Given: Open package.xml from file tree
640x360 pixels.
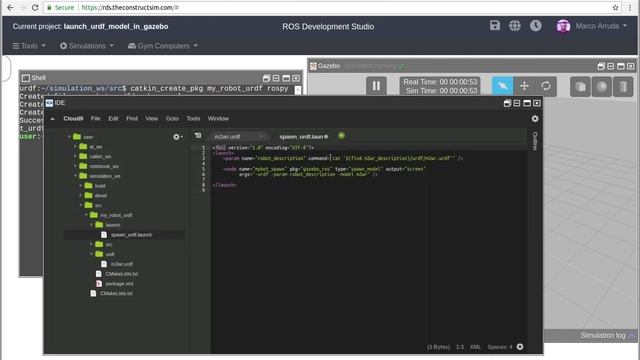Looking at the screenshot, I should [x=119, y=283].
